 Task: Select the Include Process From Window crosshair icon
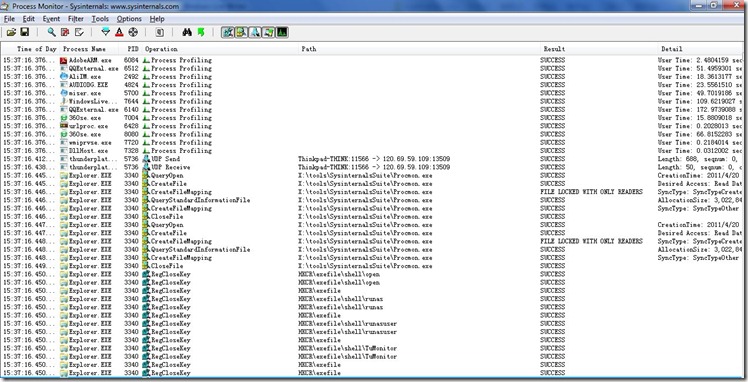133,32
